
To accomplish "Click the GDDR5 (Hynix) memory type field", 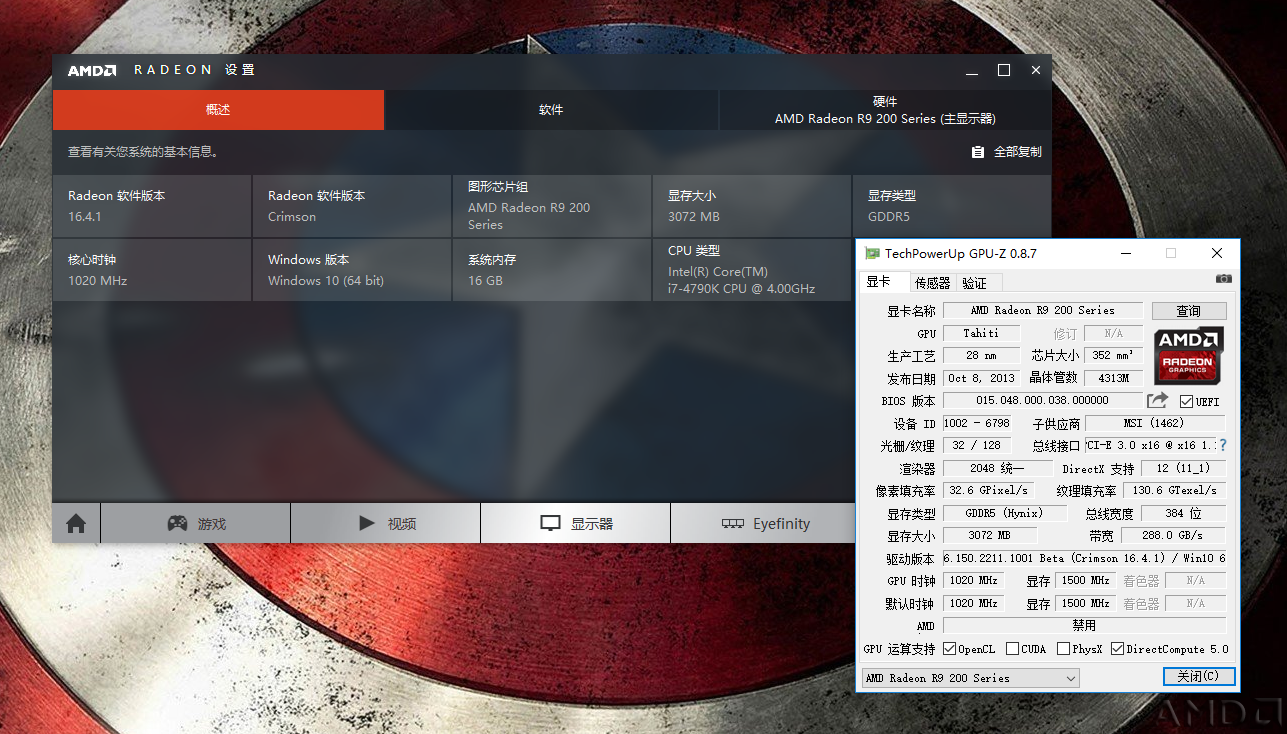I will [x=1004, y=513].
